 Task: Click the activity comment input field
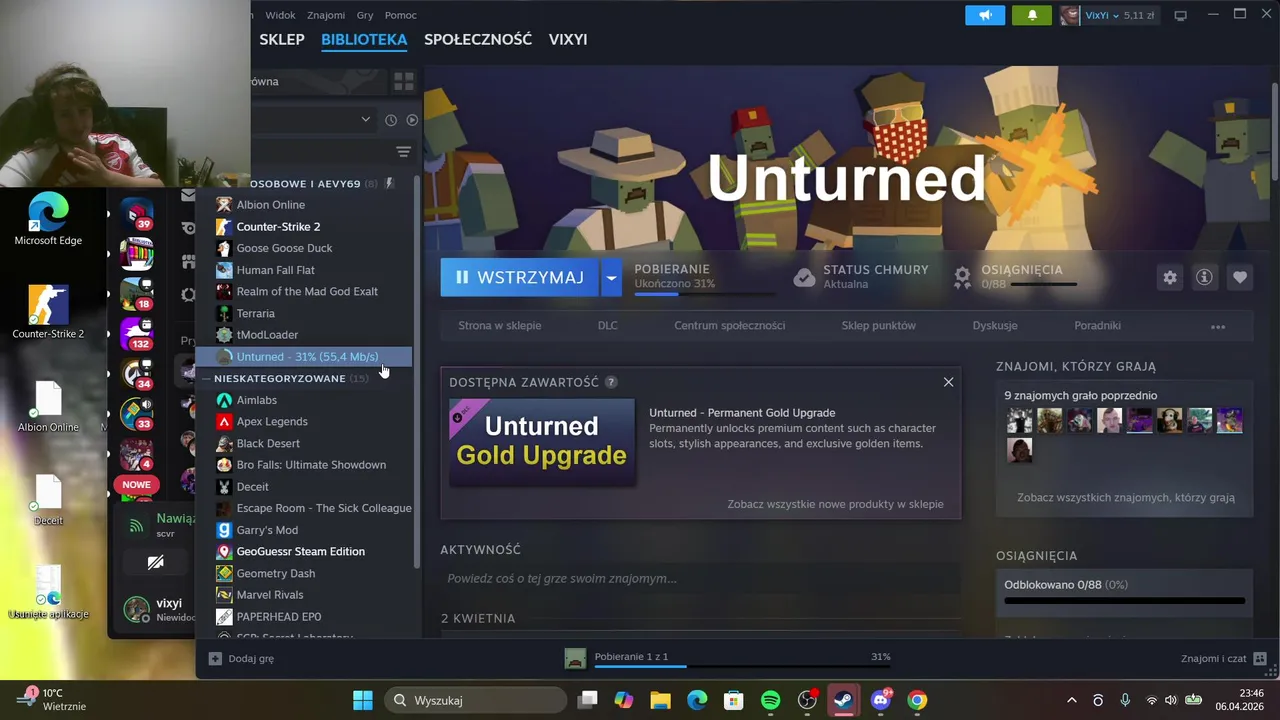click(700, 579)
